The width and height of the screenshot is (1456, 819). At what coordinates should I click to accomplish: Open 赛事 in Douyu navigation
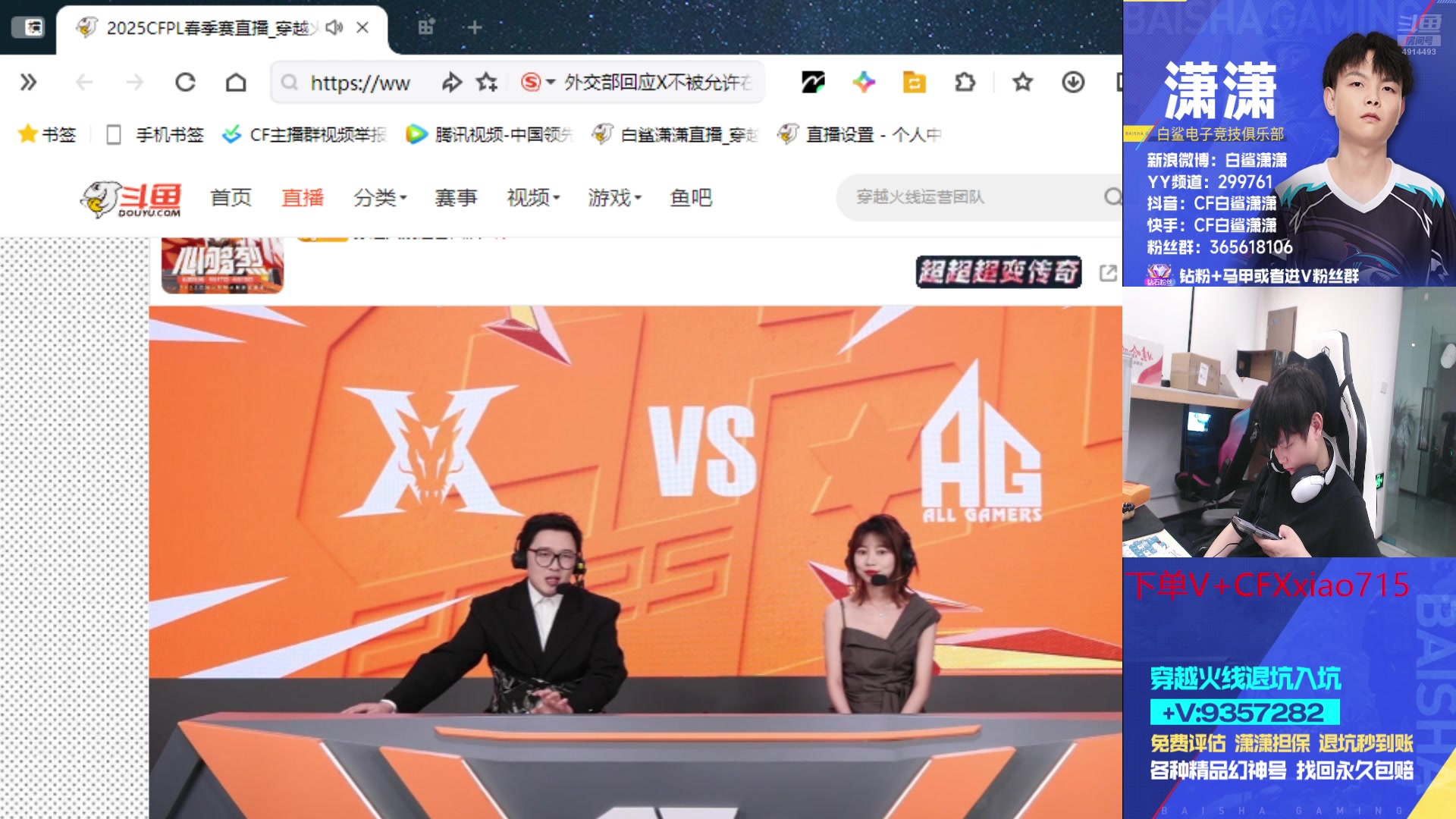point(456,198)
